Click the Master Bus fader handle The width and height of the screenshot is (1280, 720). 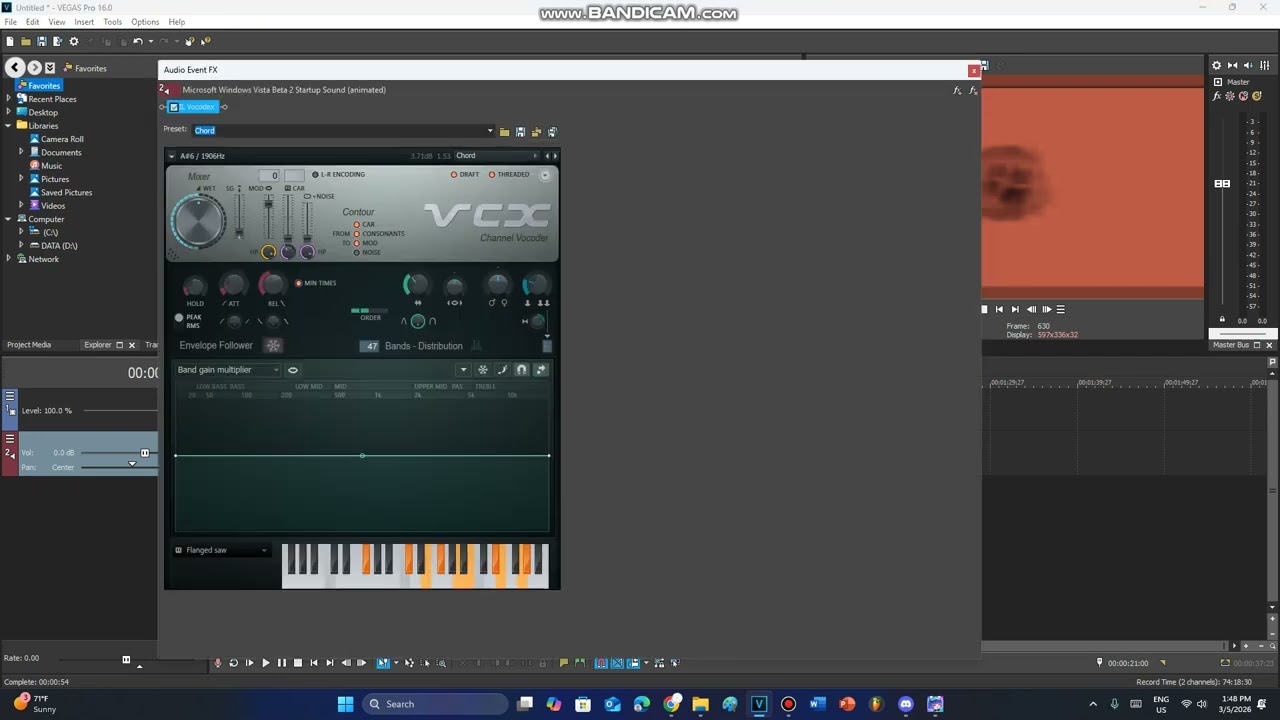pyautogui.click(x=1222, y=184)
